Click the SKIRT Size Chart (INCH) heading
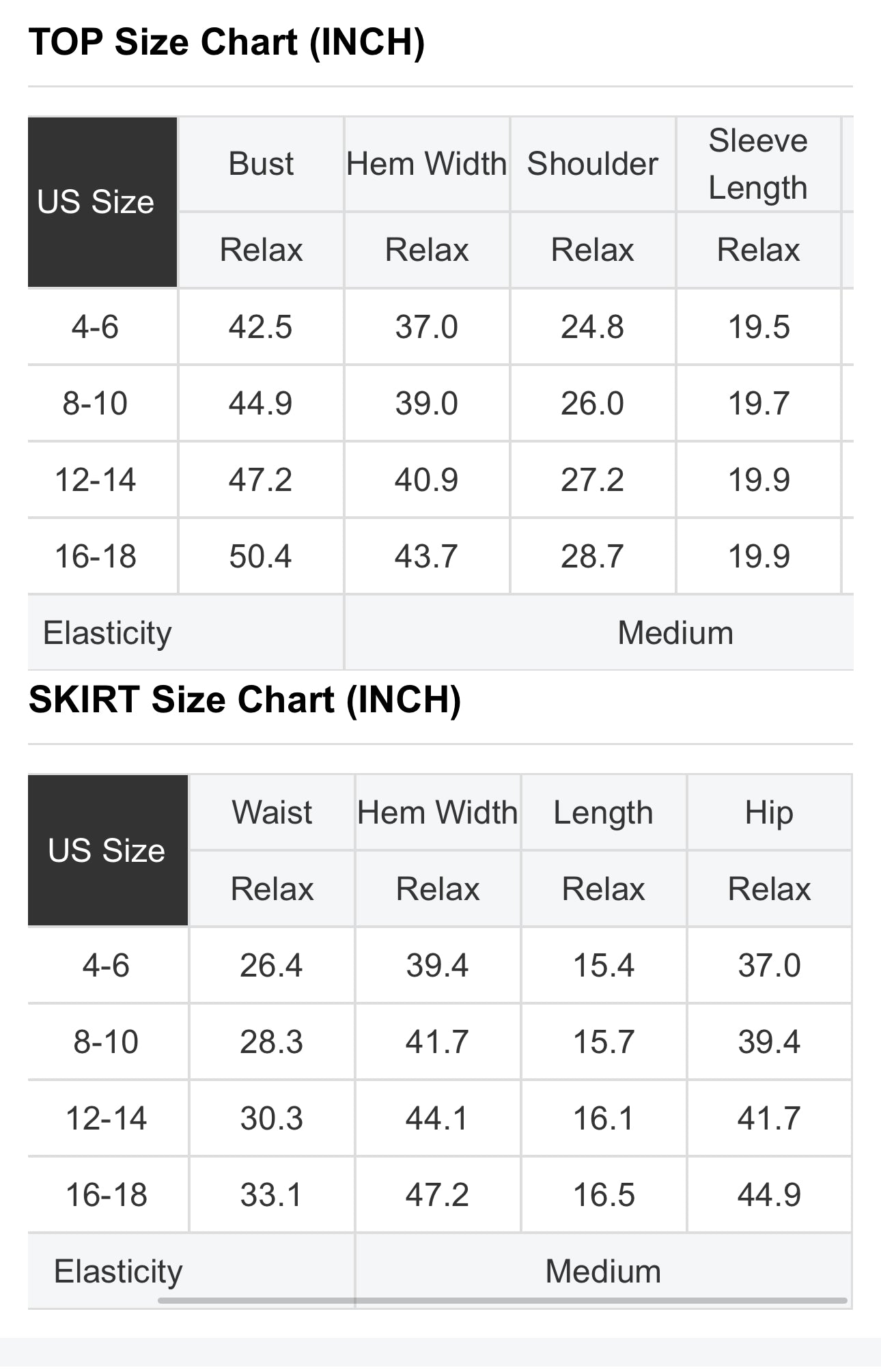881x1372 pixels. 244,700
